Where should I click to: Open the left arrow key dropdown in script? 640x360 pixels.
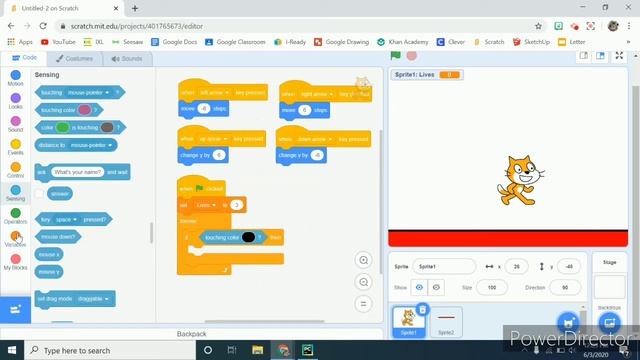(213, 93)
